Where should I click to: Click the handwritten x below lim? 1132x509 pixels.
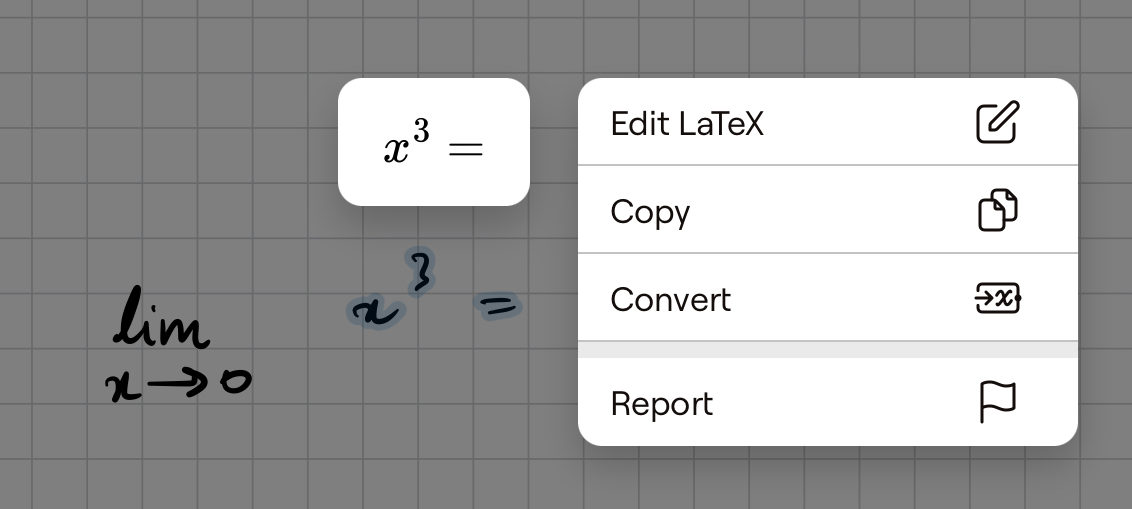[x=123, y=387]
